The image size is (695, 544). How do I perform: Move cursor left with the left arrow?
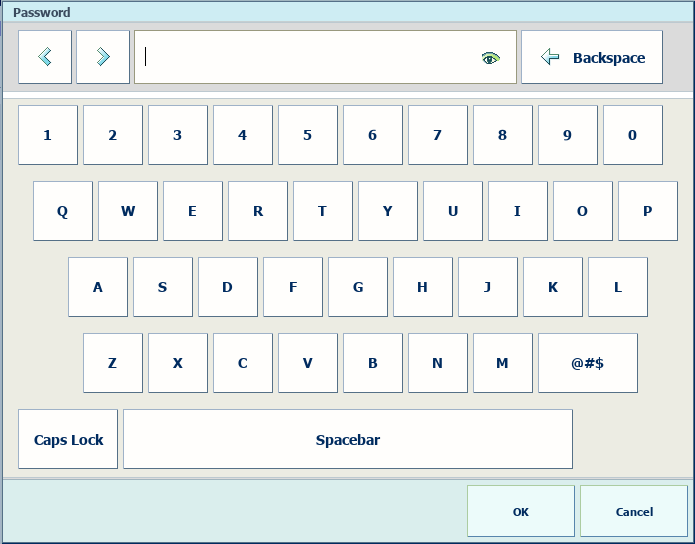[45, 57]
